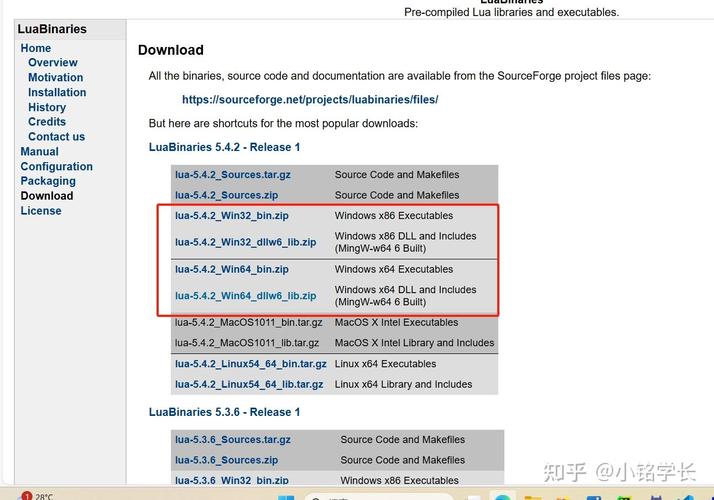Image resolution: width=714 pixels, height=500 pixels.
Task: Download lua-5.3.6_Sources.zip
Action: pos(226,460)
